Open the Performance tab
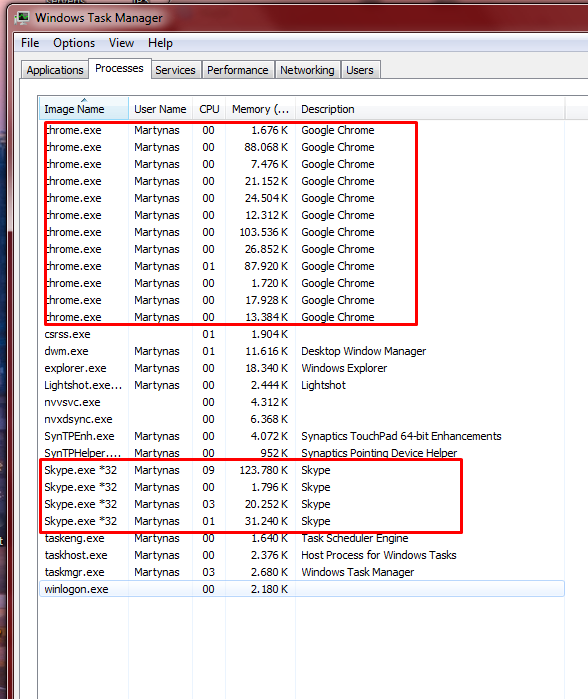Image resolution: width=588 pixels, height=699 pixels. tap(238, 70)
